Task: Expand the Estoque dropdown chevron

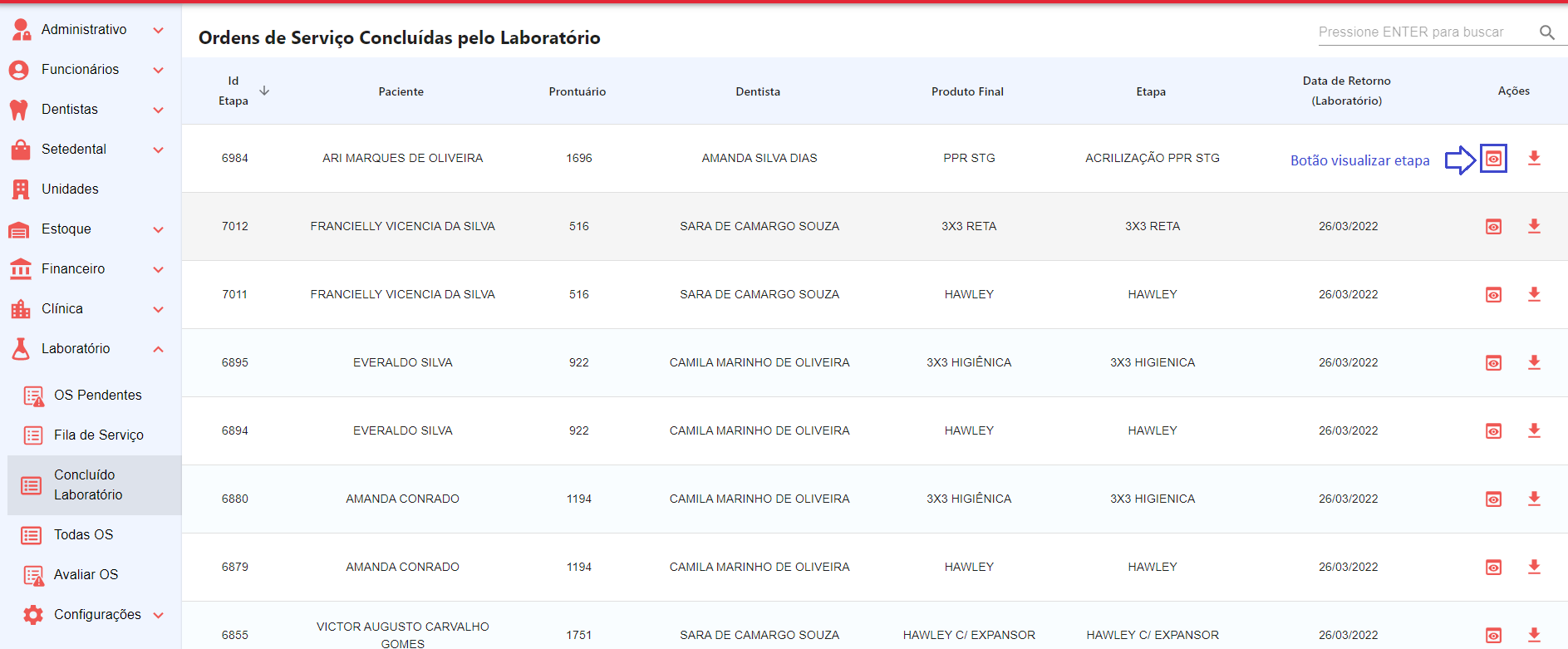Action: [158, 229]
